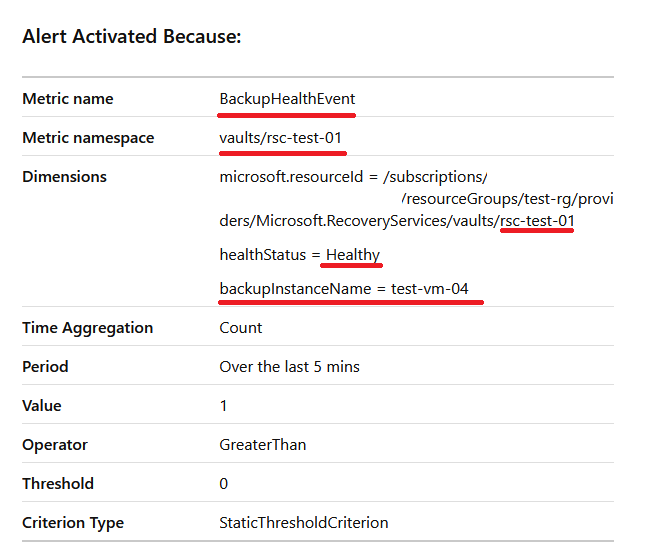This screenshot has height=559, width=659.
Task: Click the 'Period' label
Action: (45, 367)
